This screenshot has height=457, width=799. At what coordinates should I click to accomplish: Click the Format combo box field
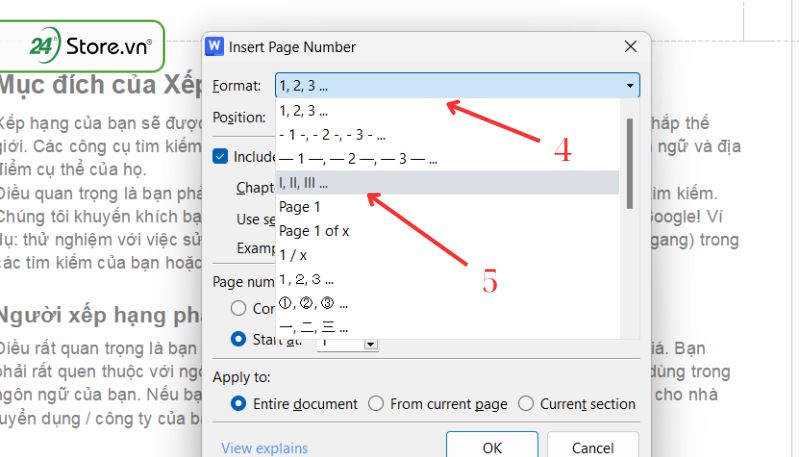coord(457,86)
